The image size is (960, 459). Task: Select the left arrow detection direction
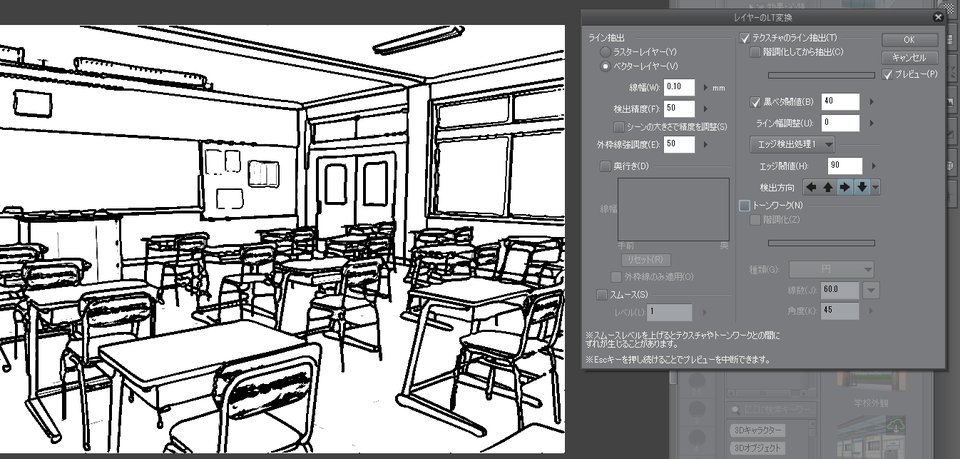pyautogui.click(x=811, y=187)
